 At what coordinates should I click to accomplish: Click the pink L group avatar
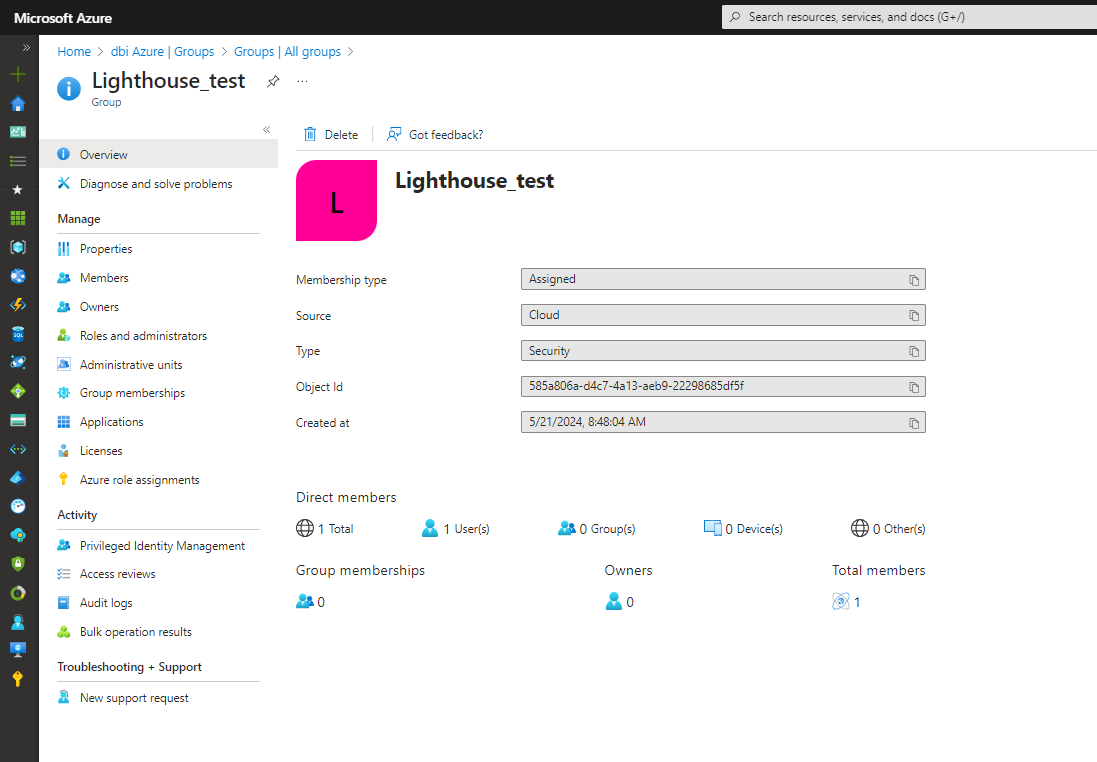[336, 201]
